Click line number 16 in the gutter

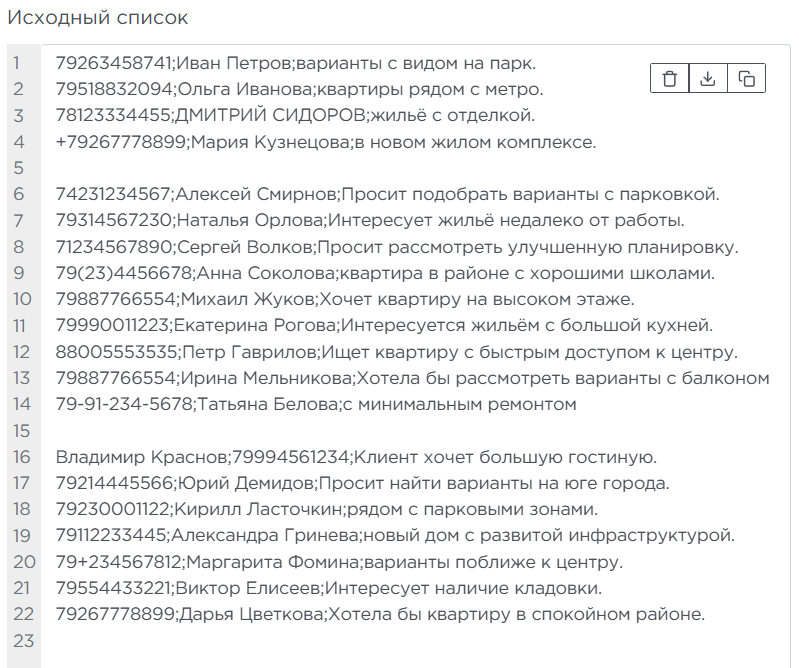22,457
